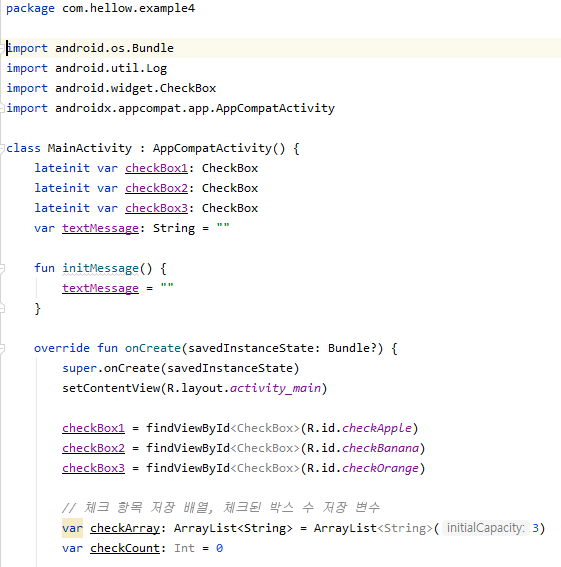Click the fold marker at initMessage closing brace

tap(2, 308)
